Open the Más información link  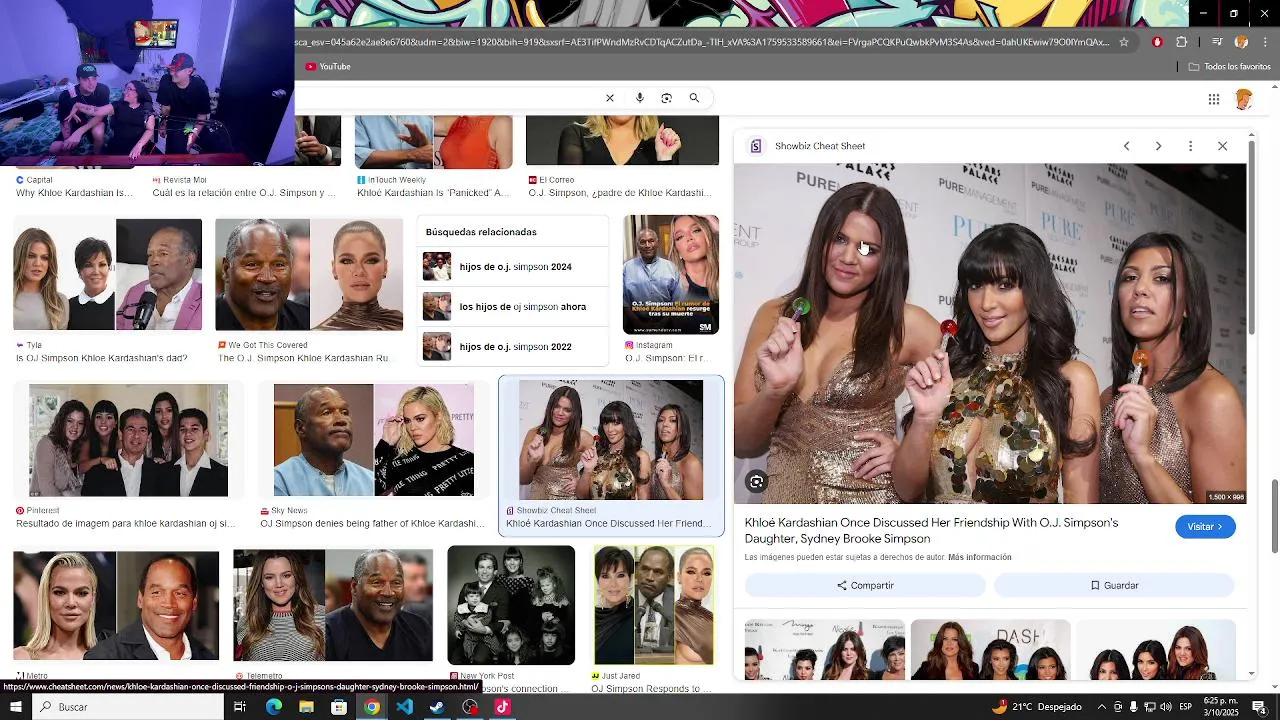(980, 557)
